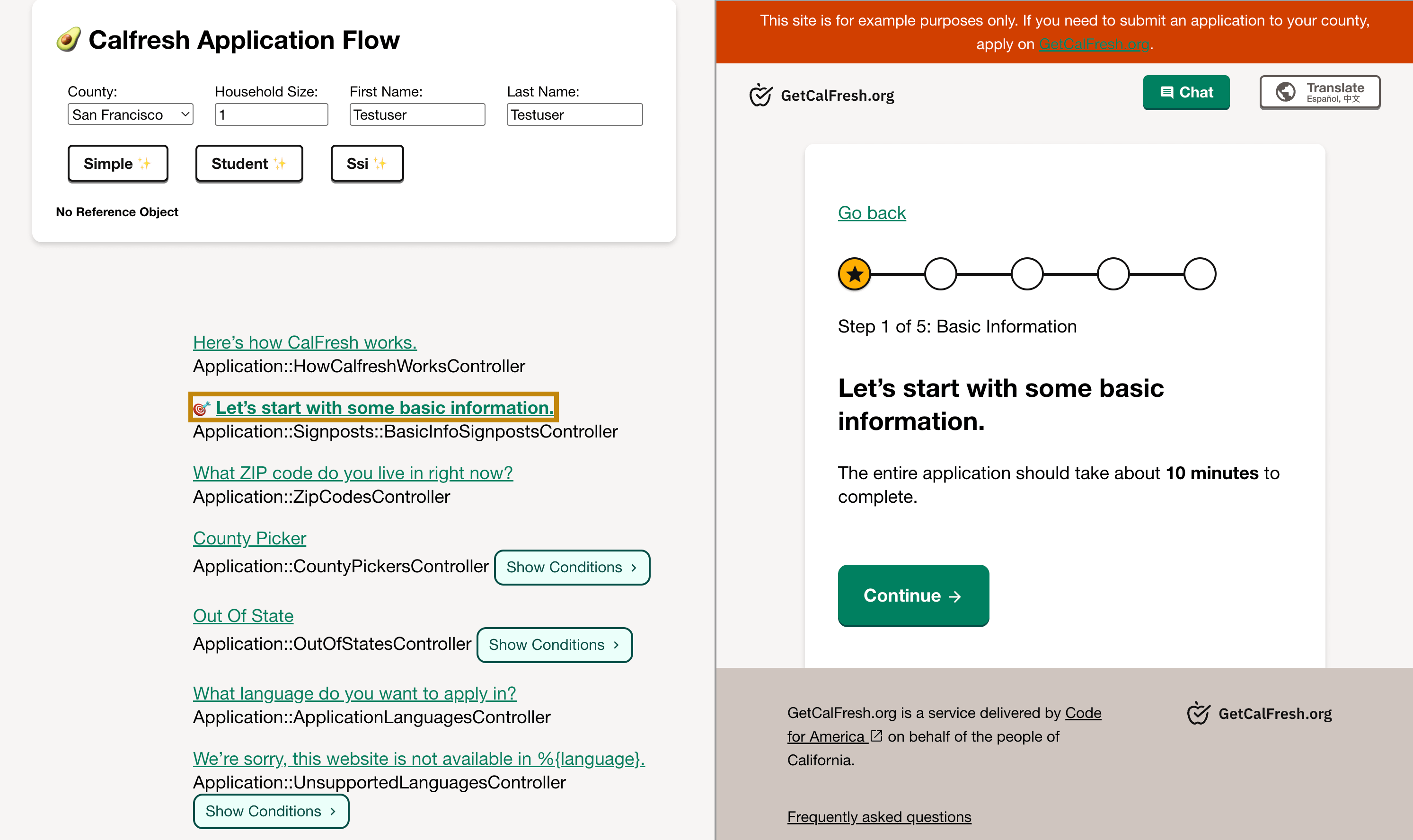
Task: Click the footer GetCalFresh.org logo
Action: click(x=1260, y=713)
